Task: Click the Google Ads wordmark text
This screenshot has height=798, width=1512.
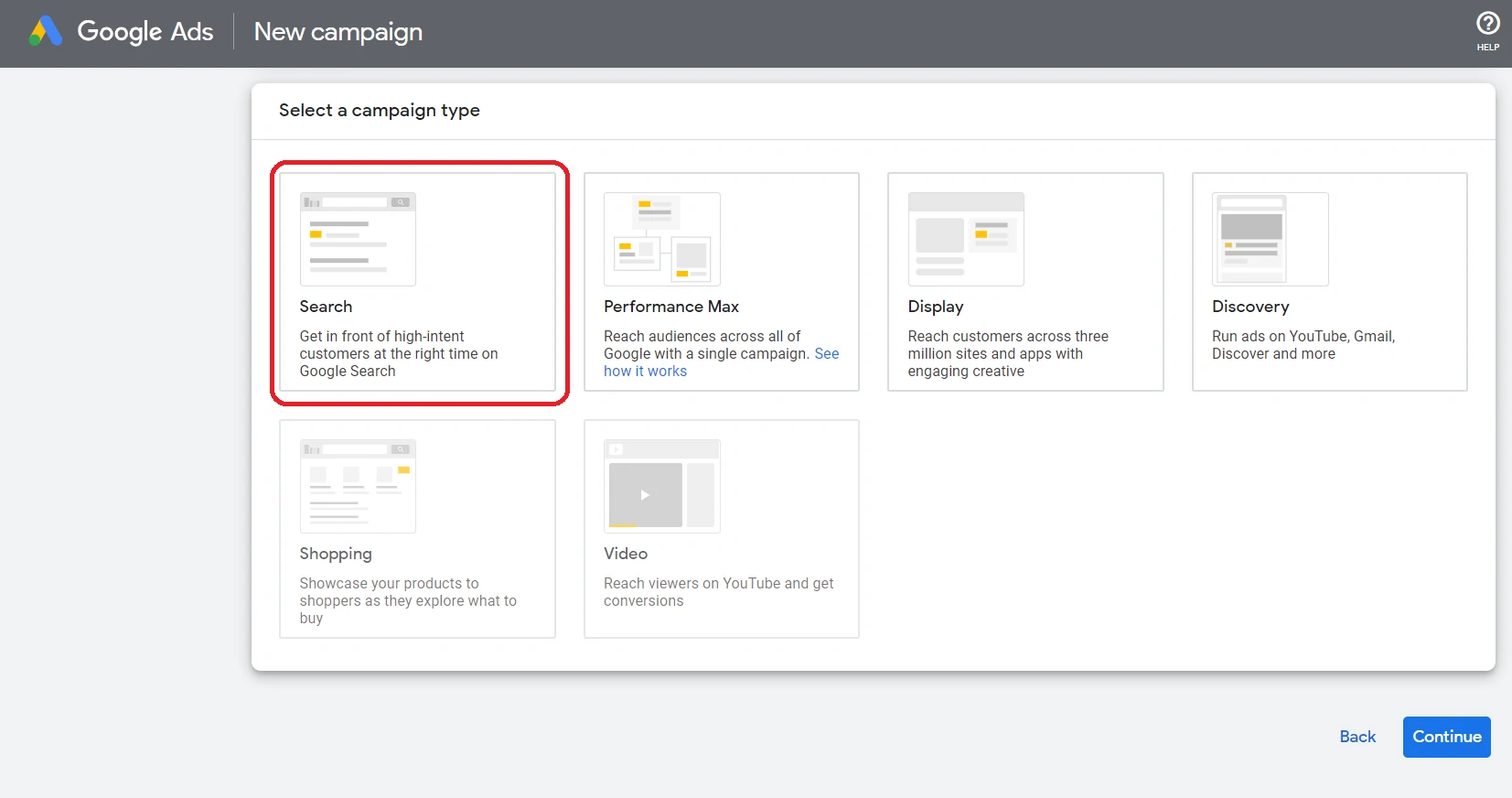Action: [x=145, y=32]
